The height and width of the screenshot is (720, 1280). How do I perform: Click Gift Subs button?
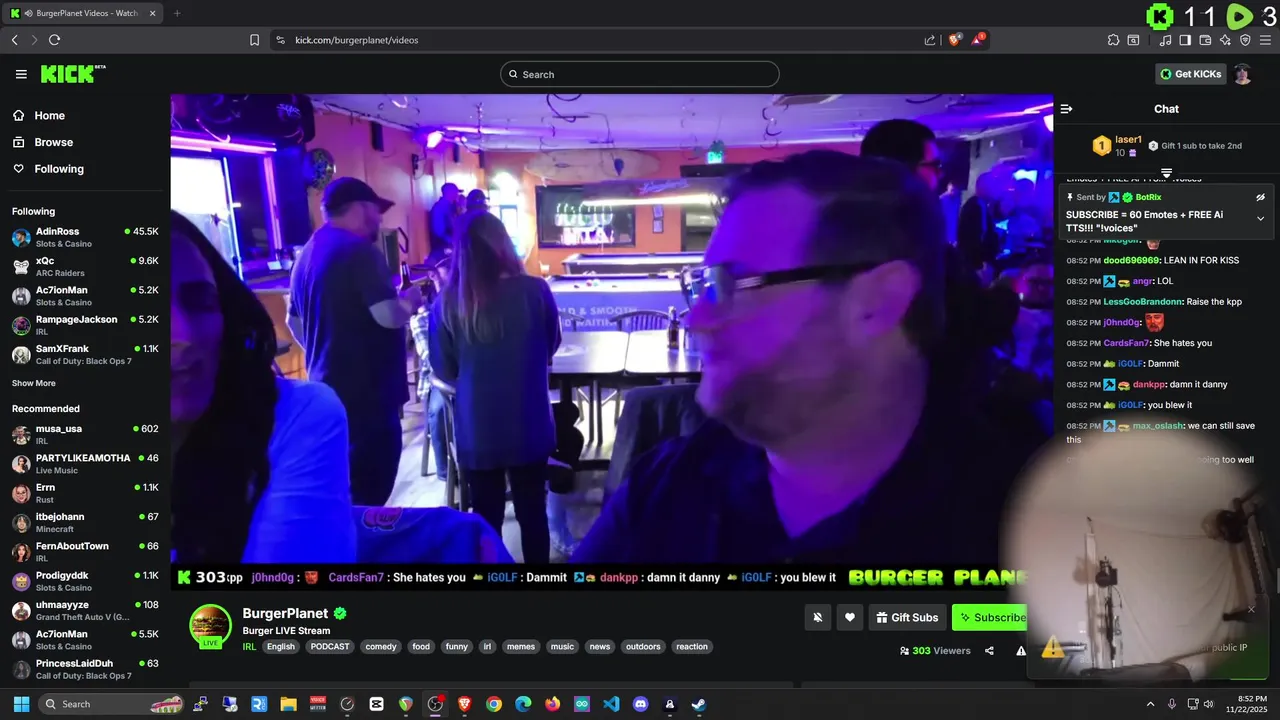coord(907,617)
